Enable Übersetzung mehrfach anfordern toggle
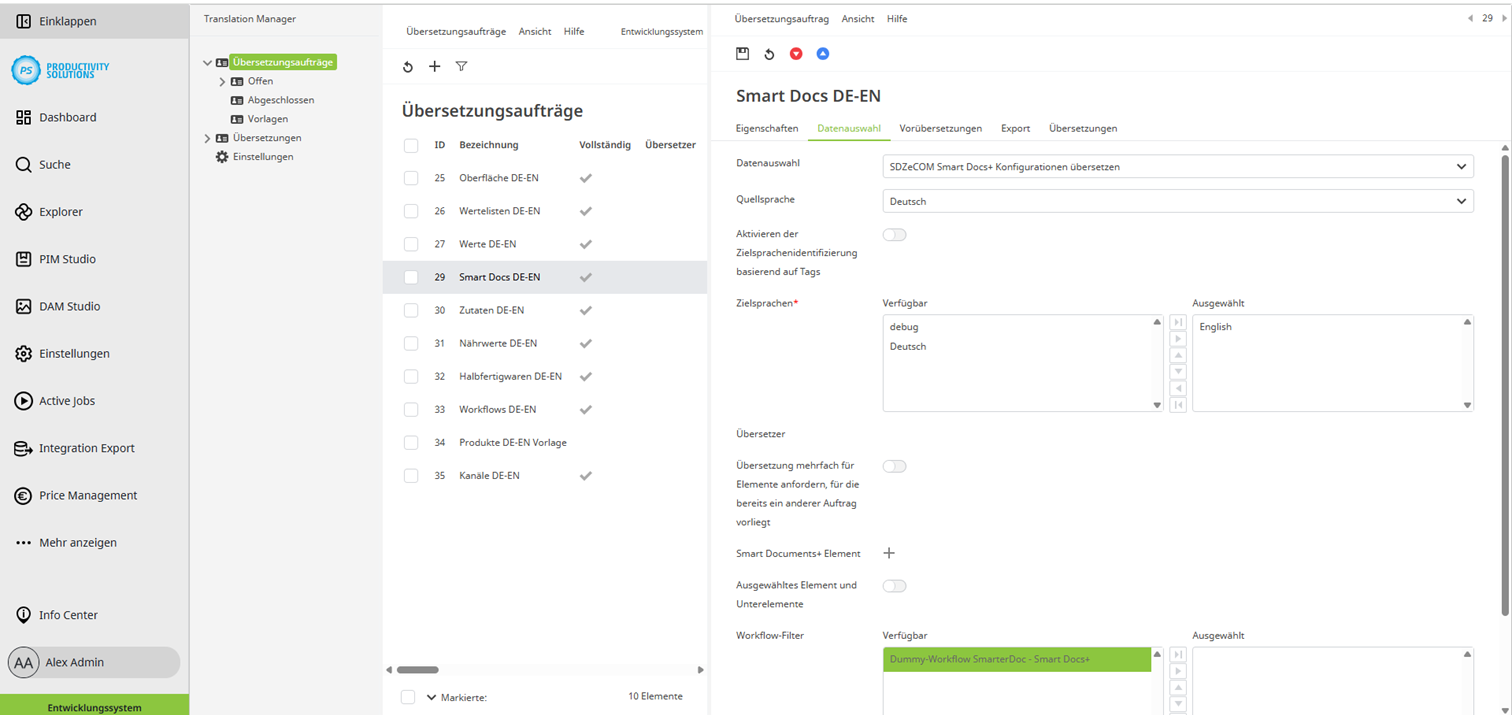 (x=895, y=466)
